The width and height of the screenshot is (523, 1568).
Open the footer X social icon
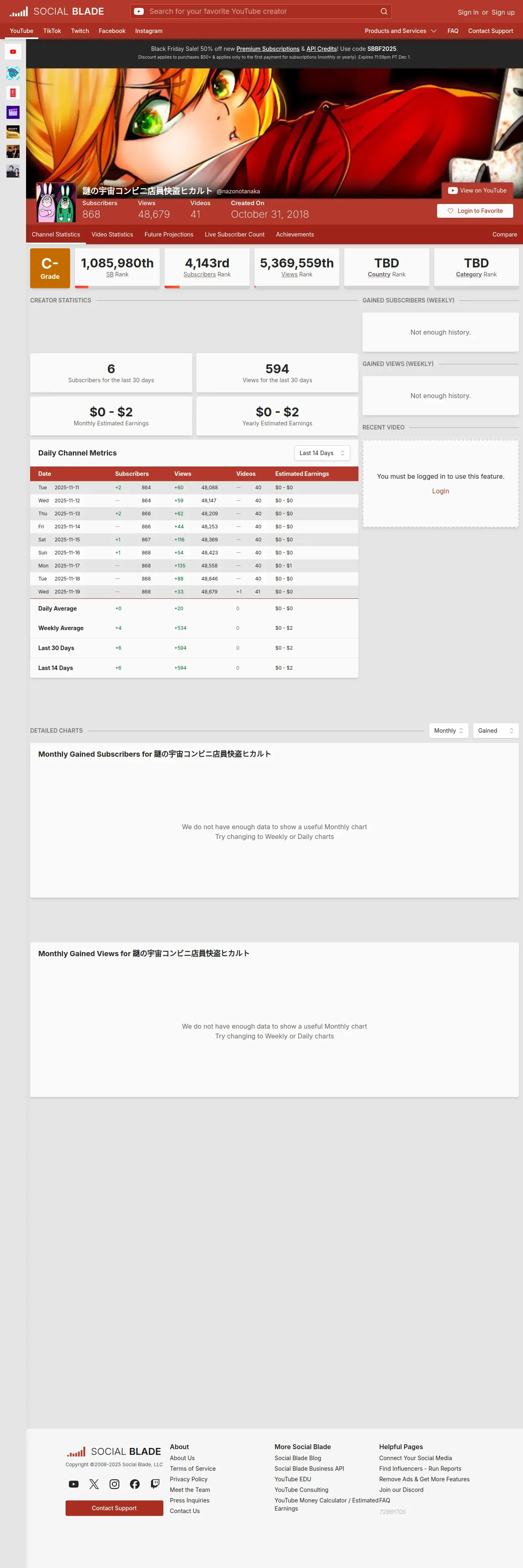(x=94, y=1484)
